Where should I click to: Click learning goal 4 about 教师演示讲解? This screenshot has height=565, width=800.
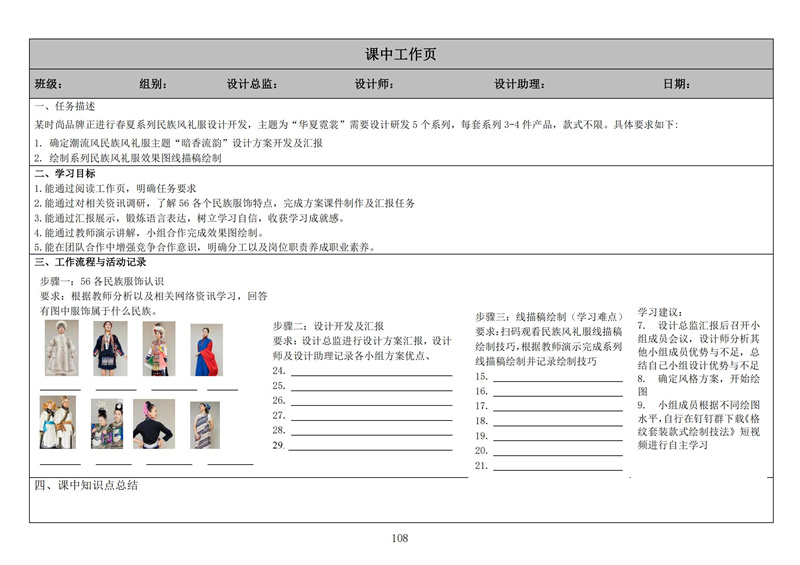pyautogui.click(x=149, y=233)
